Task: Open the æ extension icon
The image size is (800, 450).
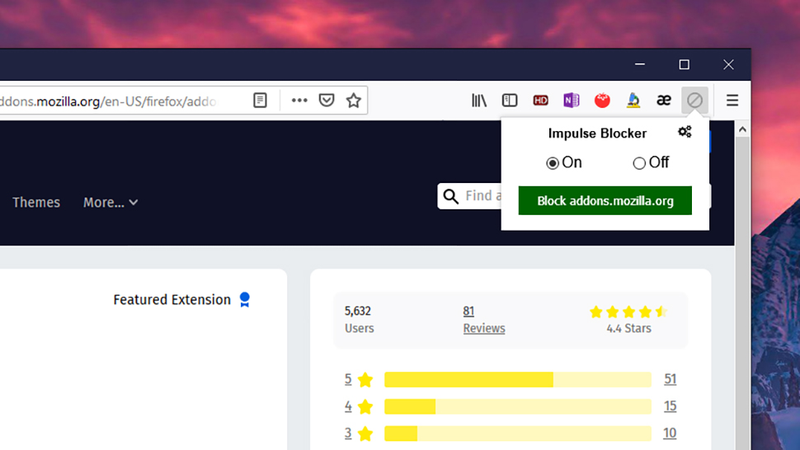Action: coord(663,101)
